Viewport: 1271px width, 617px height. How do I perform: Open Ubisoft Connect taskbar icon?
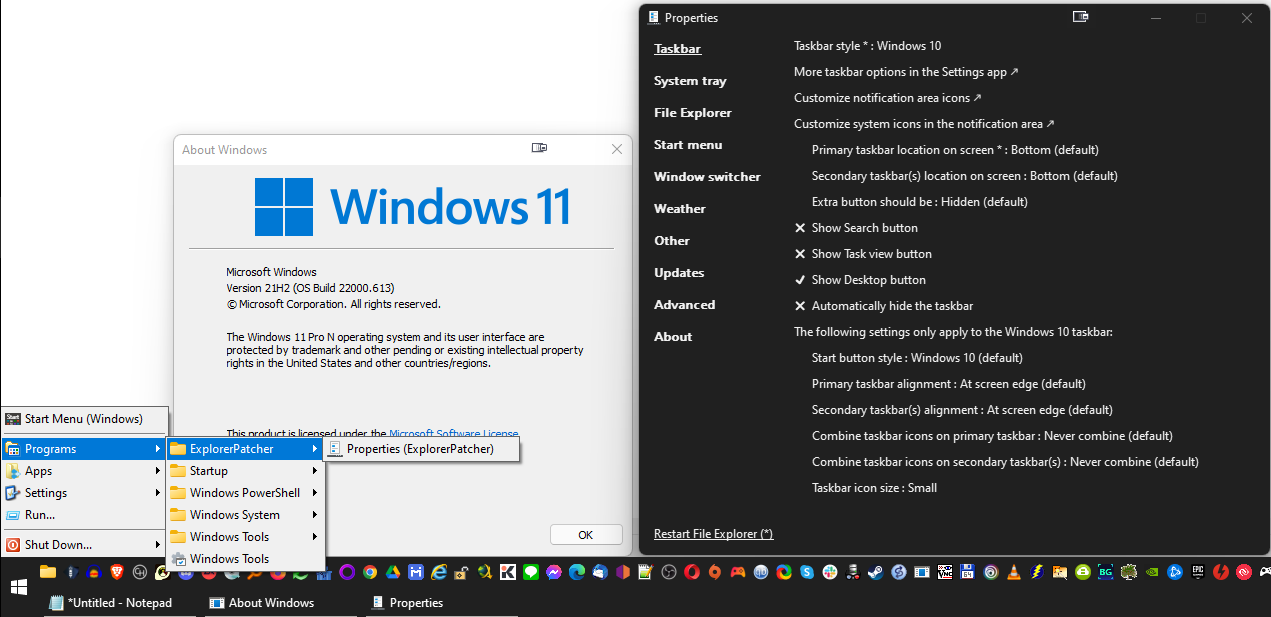click(990, 572)
